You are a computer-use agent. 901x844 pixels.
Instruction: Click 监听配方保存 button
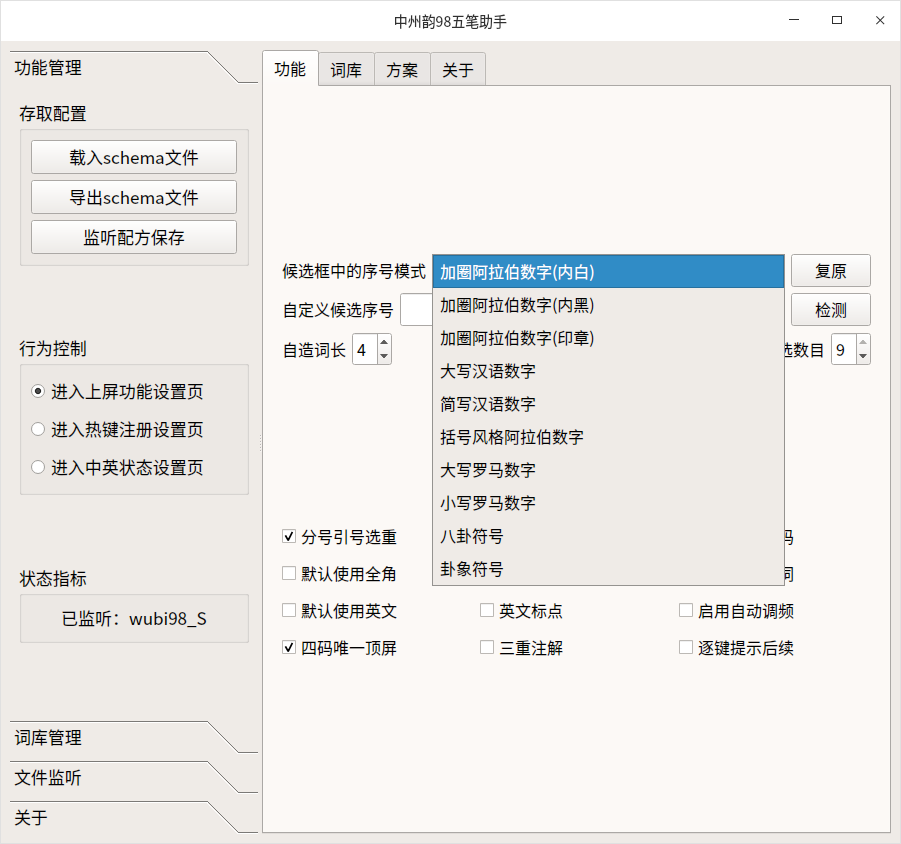pos(133,237)
